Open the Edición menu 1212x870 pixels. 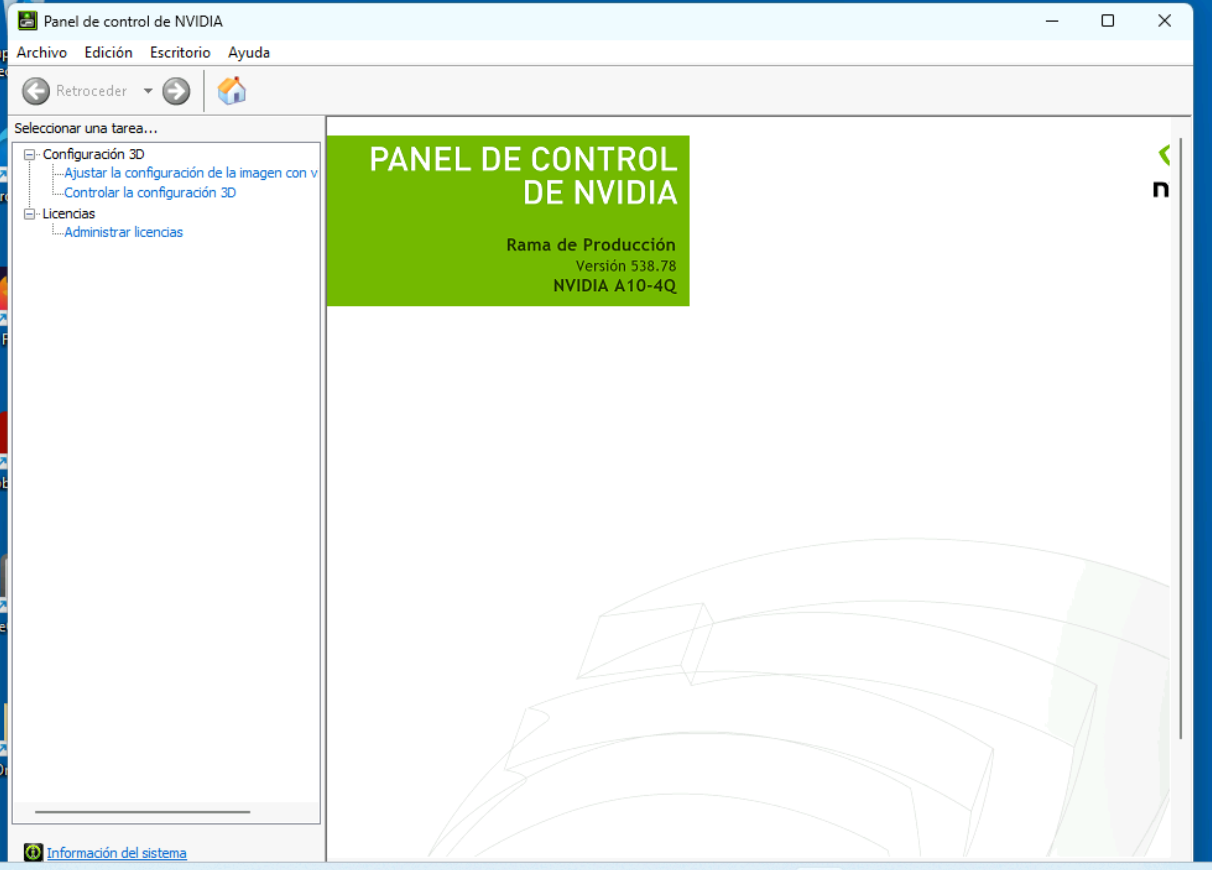108,53
